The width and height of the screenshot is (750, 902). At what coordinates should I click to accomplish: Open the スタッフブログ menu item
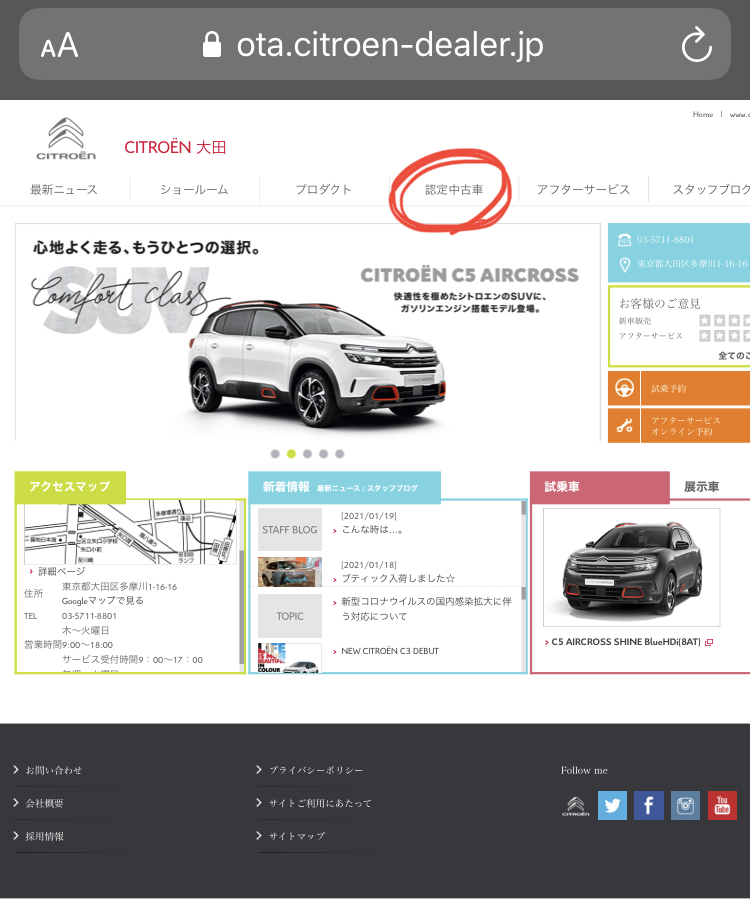point(711,189)
